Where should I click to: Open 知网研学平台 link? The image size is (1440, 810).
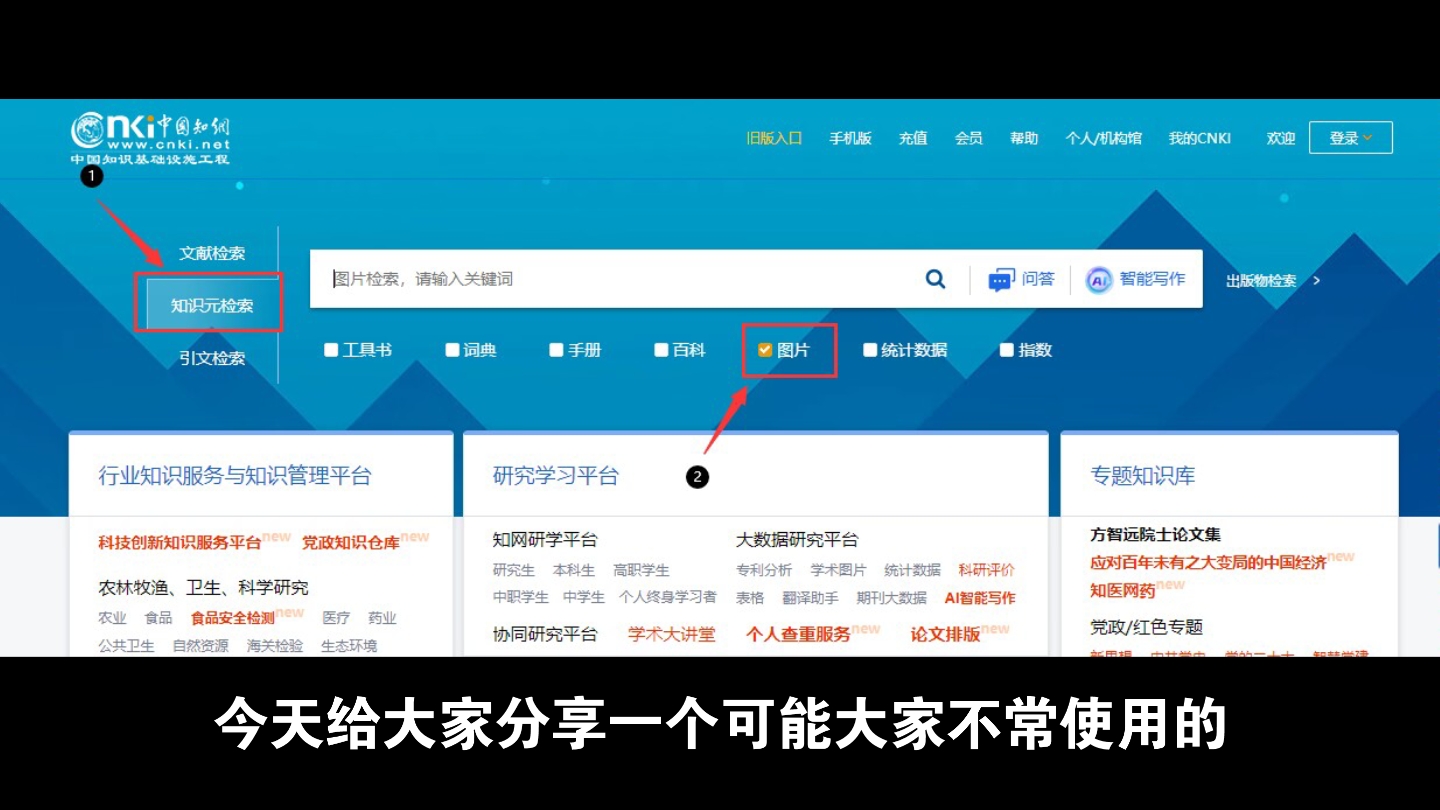[545, 540]
